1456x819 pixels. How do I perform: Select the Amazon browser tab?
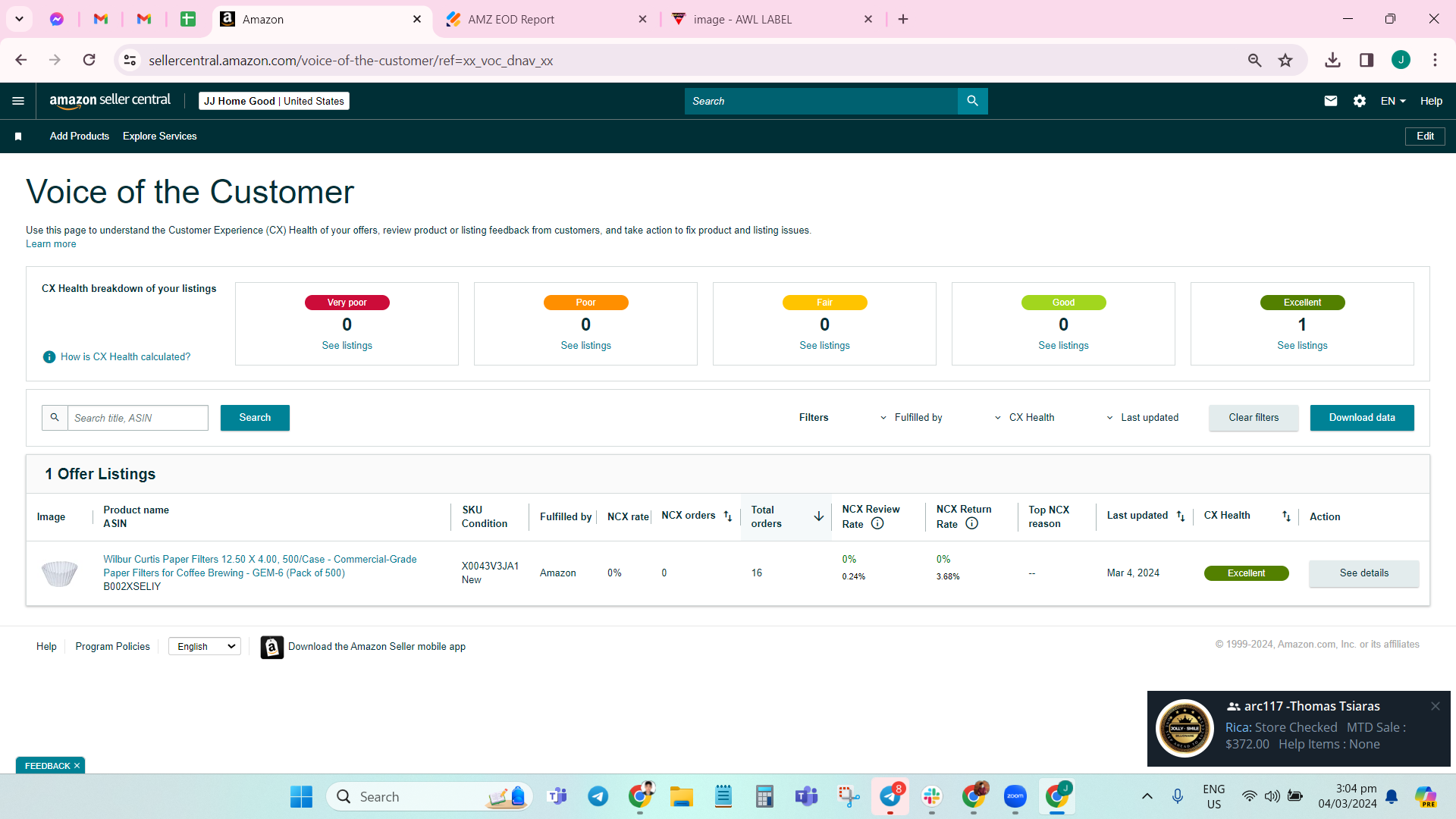322,20
